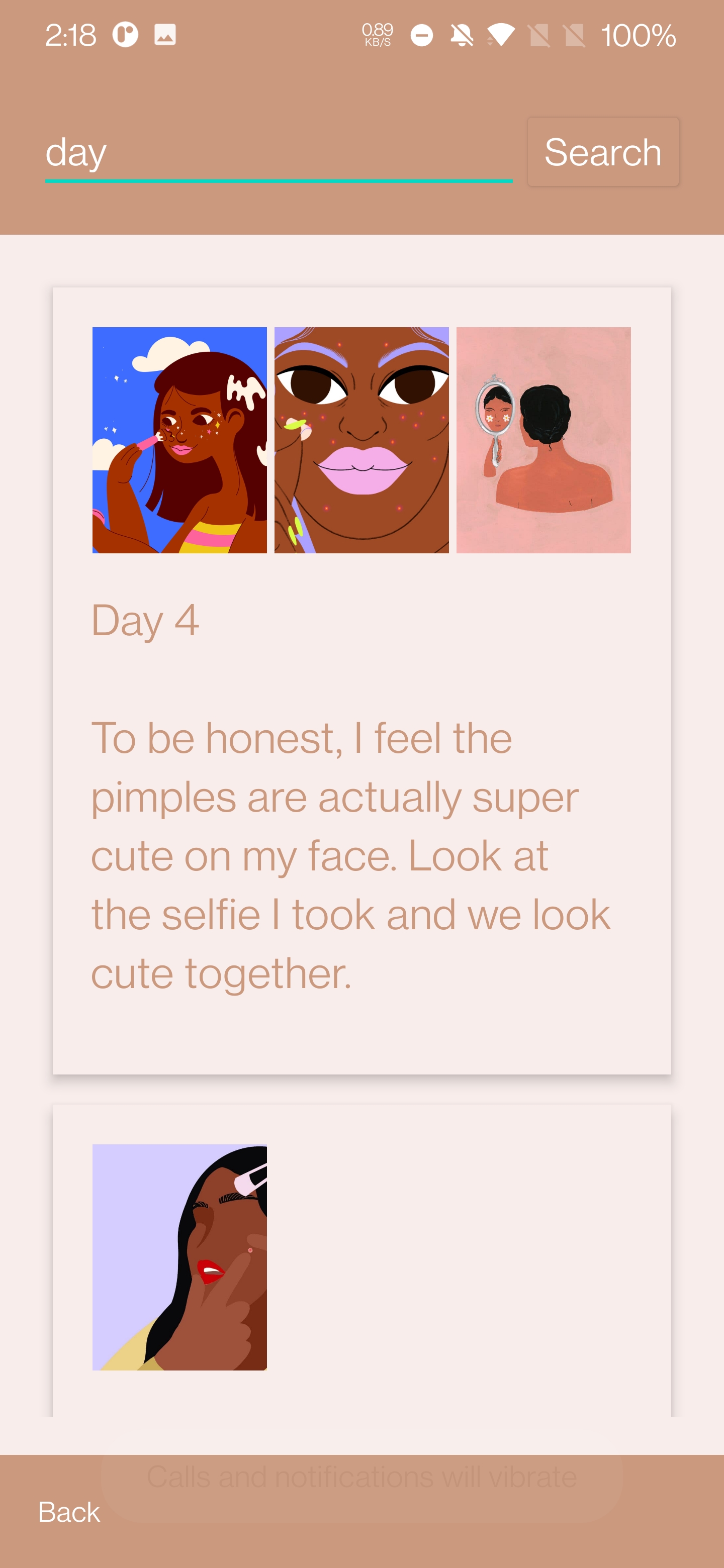Open the Day 4 entry title
Viewport: 724px width, 1568px height.
tap(145, 620)
